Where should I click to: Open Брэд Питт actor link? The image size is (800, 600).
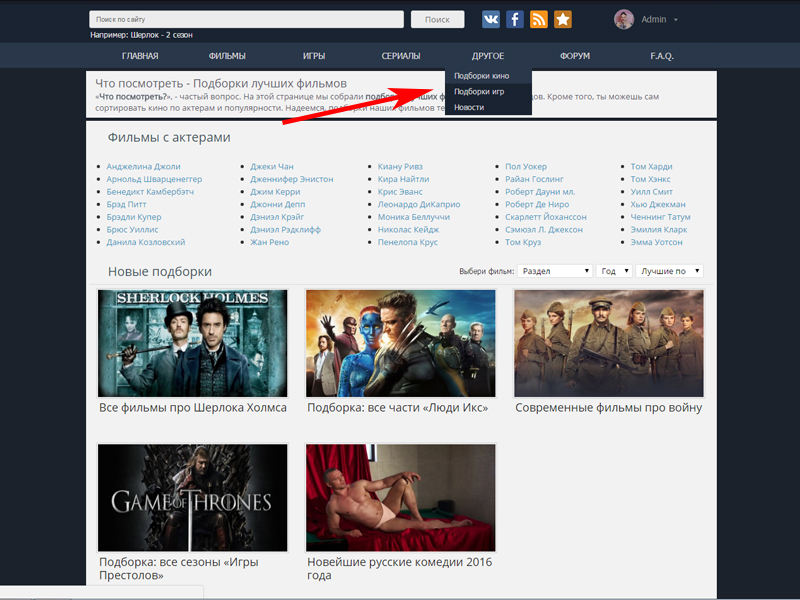point(126,204)
